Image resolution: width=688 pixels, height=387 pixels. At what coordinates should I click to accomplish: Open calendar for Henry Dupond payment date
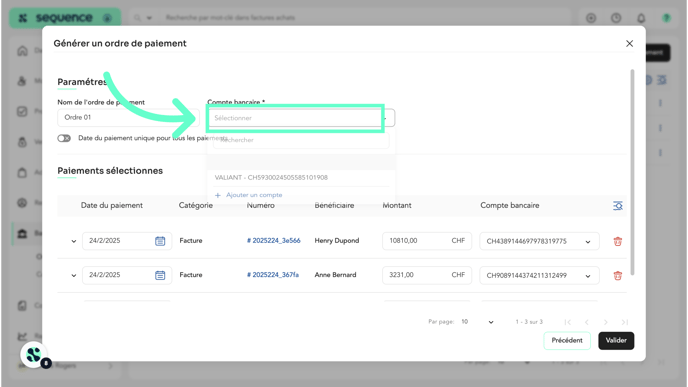pyautogui.click(x=160, y=241)
